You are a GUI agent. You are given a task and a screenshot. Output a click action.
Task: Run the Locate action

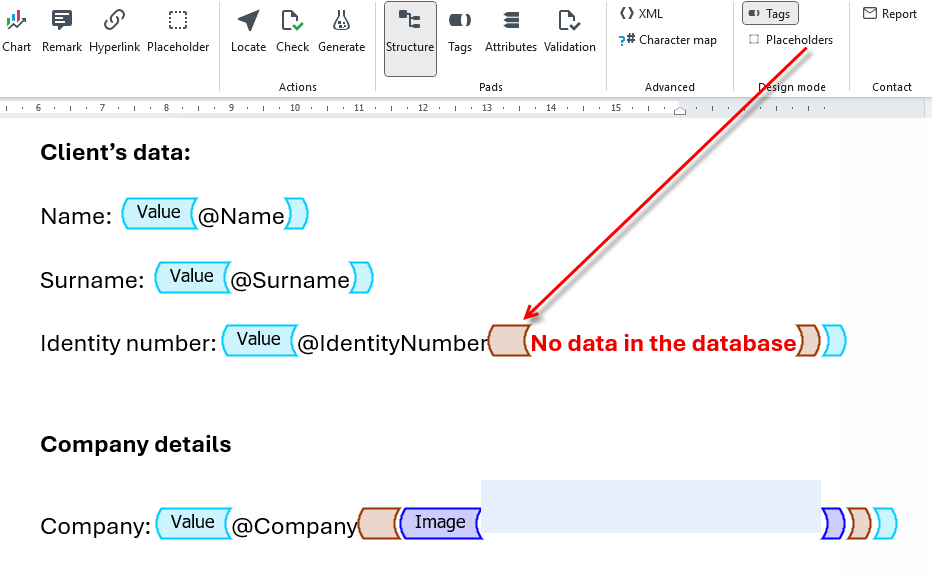coord(248,31)
